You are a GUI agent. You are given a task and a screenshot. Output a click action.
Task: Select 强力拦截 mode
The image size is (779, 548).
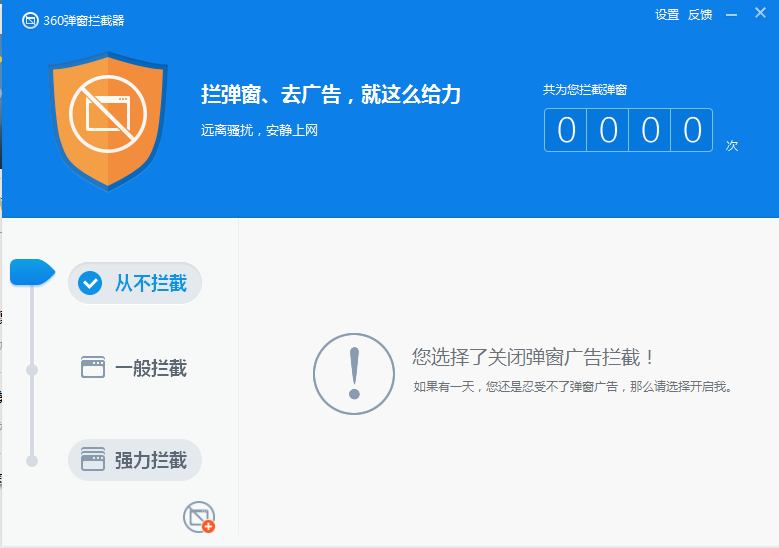click(135, 460)
